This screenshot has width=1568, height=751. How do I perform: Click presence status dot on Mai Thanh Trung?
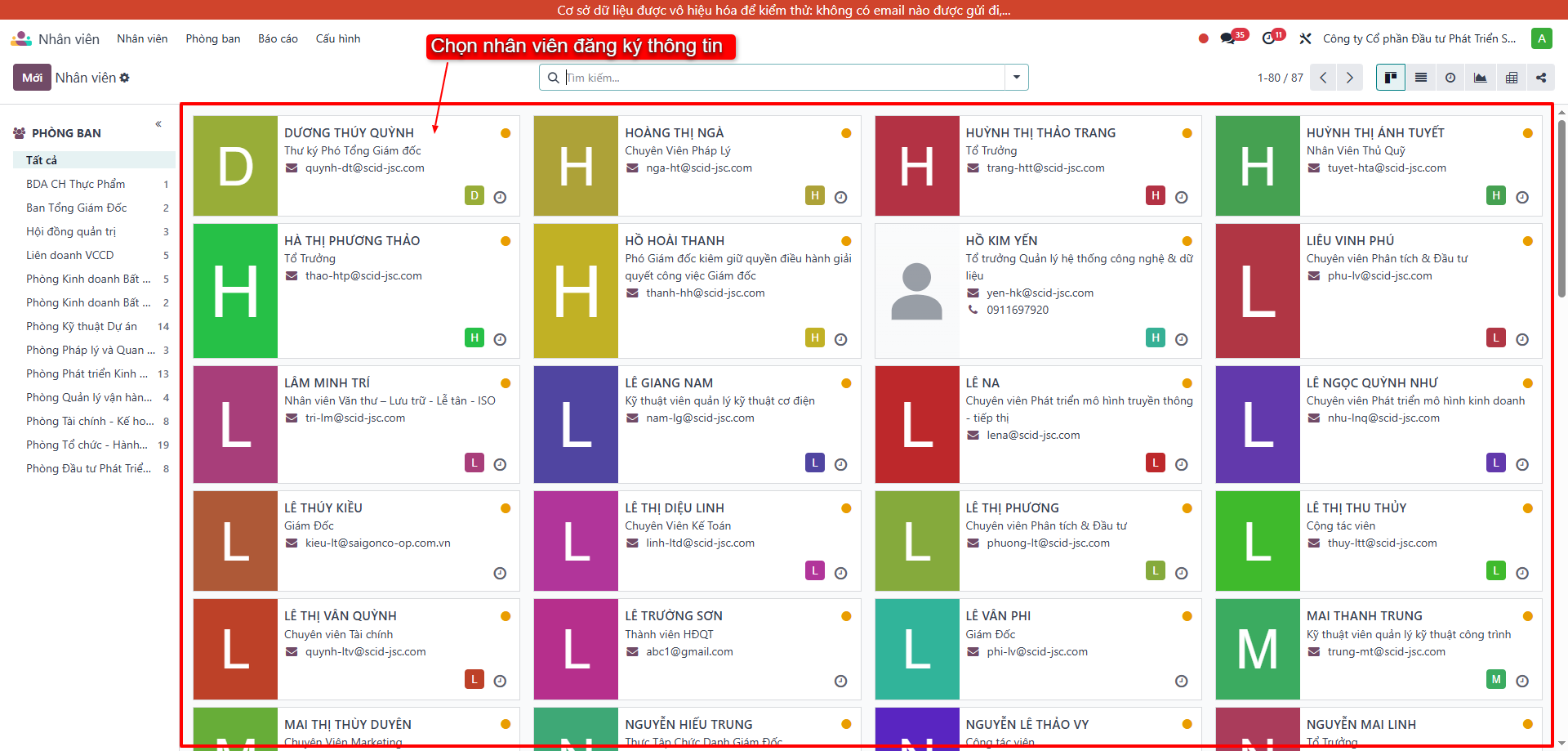(x=1527, y=616)
